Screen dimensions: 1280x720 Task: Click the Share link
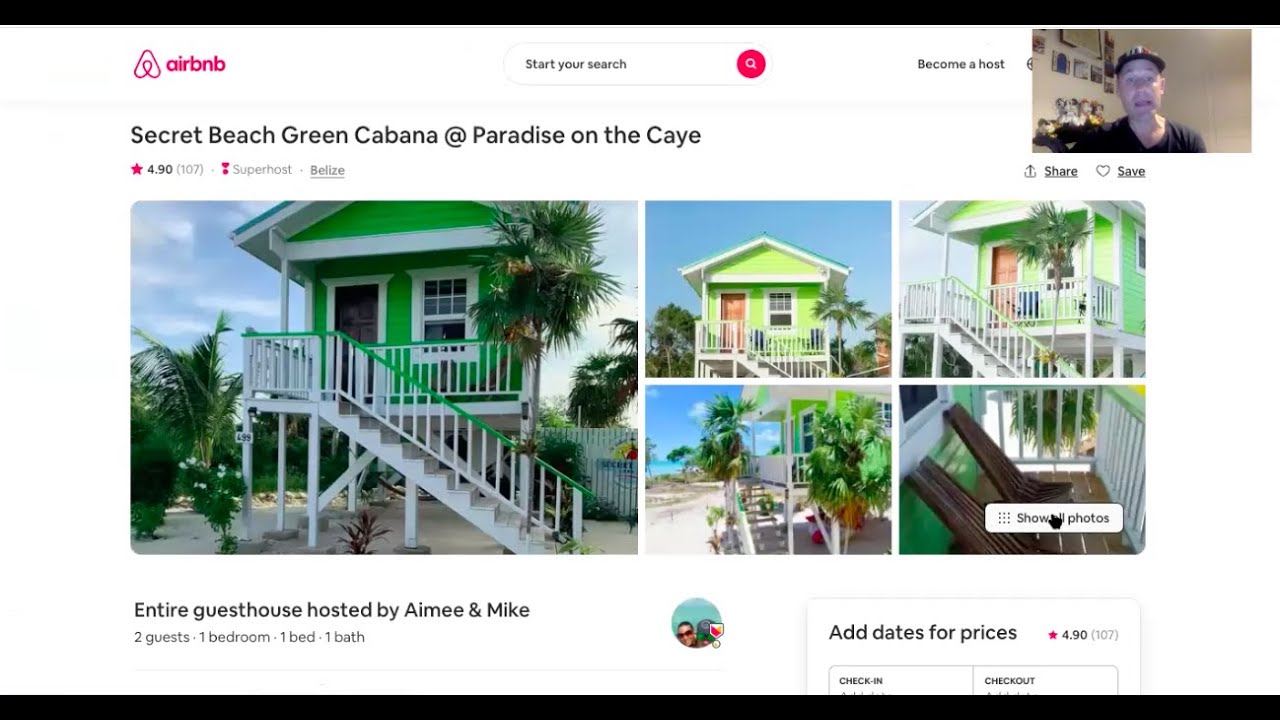point(1061,171)
